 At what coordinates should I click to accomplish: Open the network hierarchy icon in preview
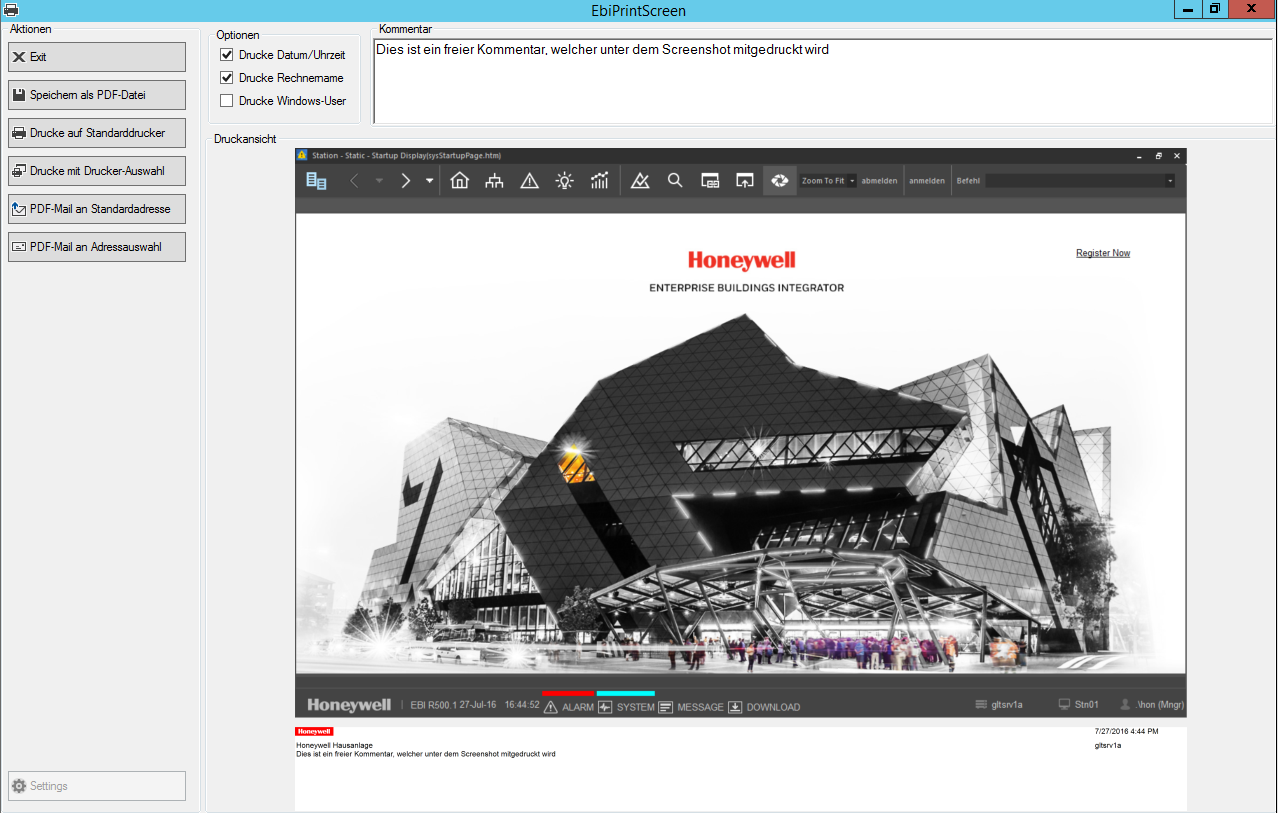[494, 181]
